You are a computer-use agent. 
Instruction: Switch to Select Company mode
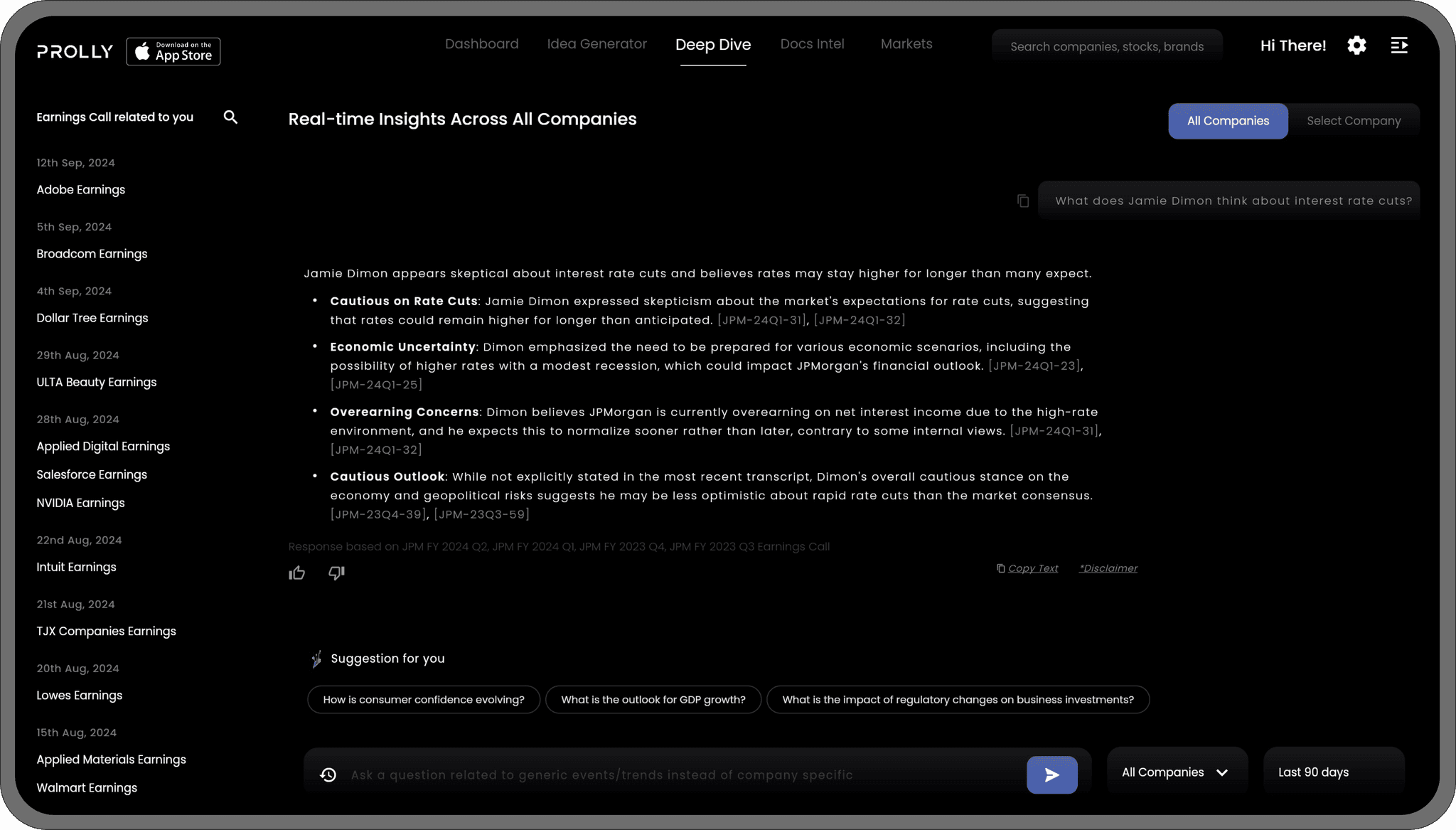pyautogui.click(x=1354, y=121)
